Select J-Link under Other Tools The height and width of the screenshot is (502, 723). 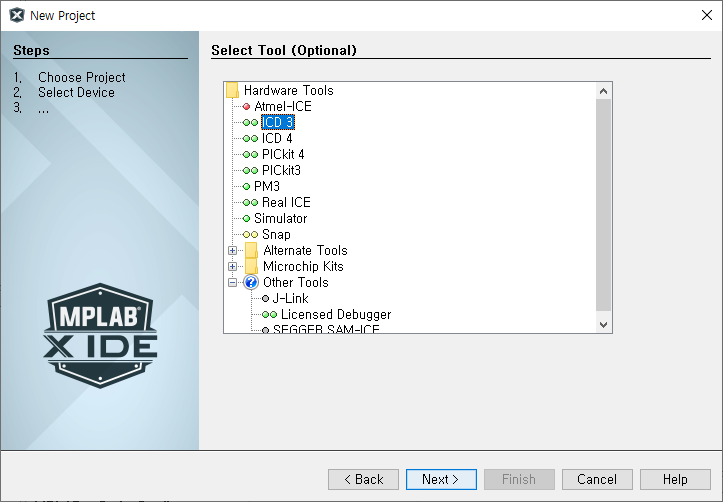[290, 299]
